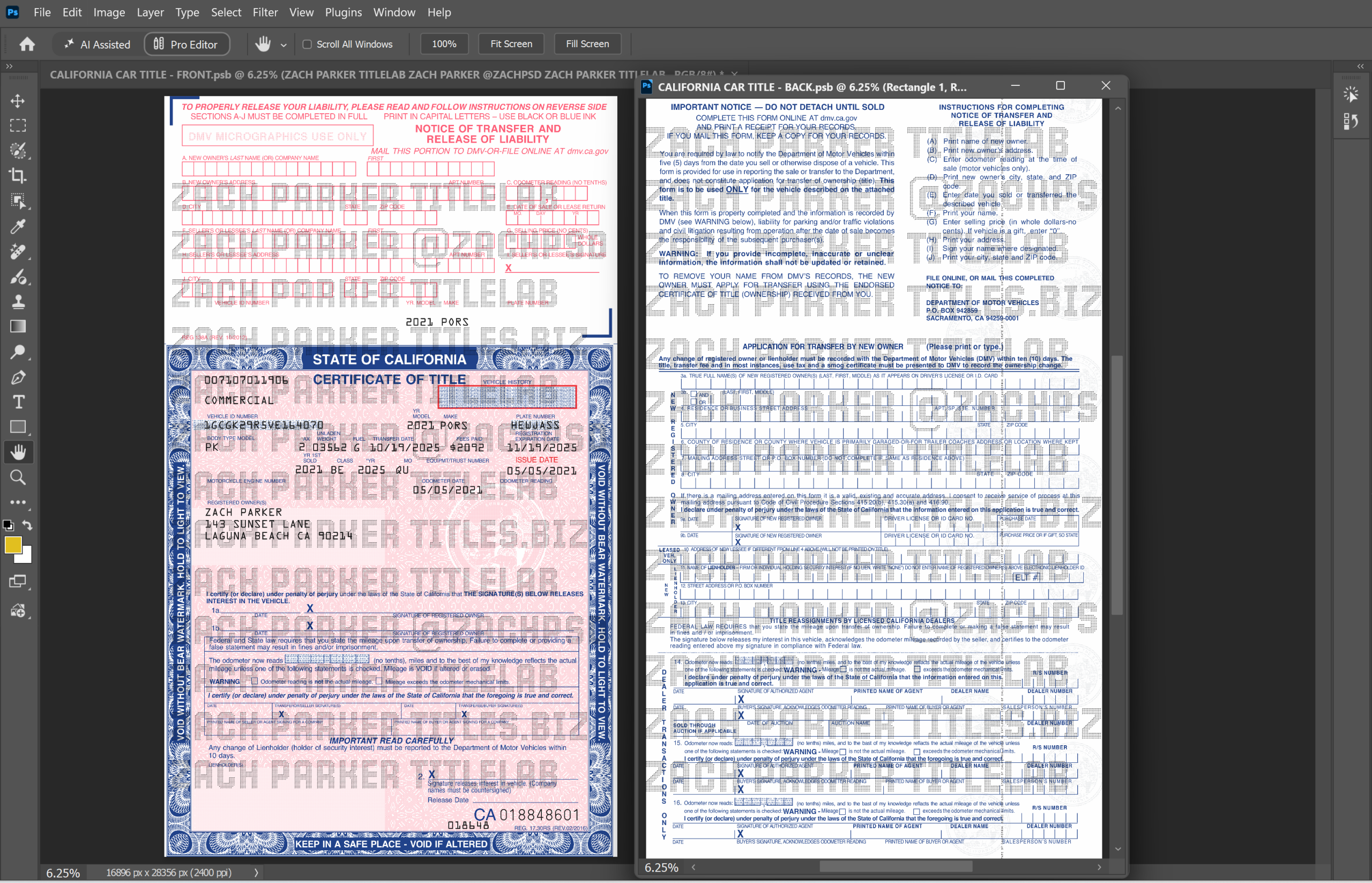The height and width of the screenshot is (883, 1372).
Task: Click the 100% zoom button
Action: (x=444, y=43)
